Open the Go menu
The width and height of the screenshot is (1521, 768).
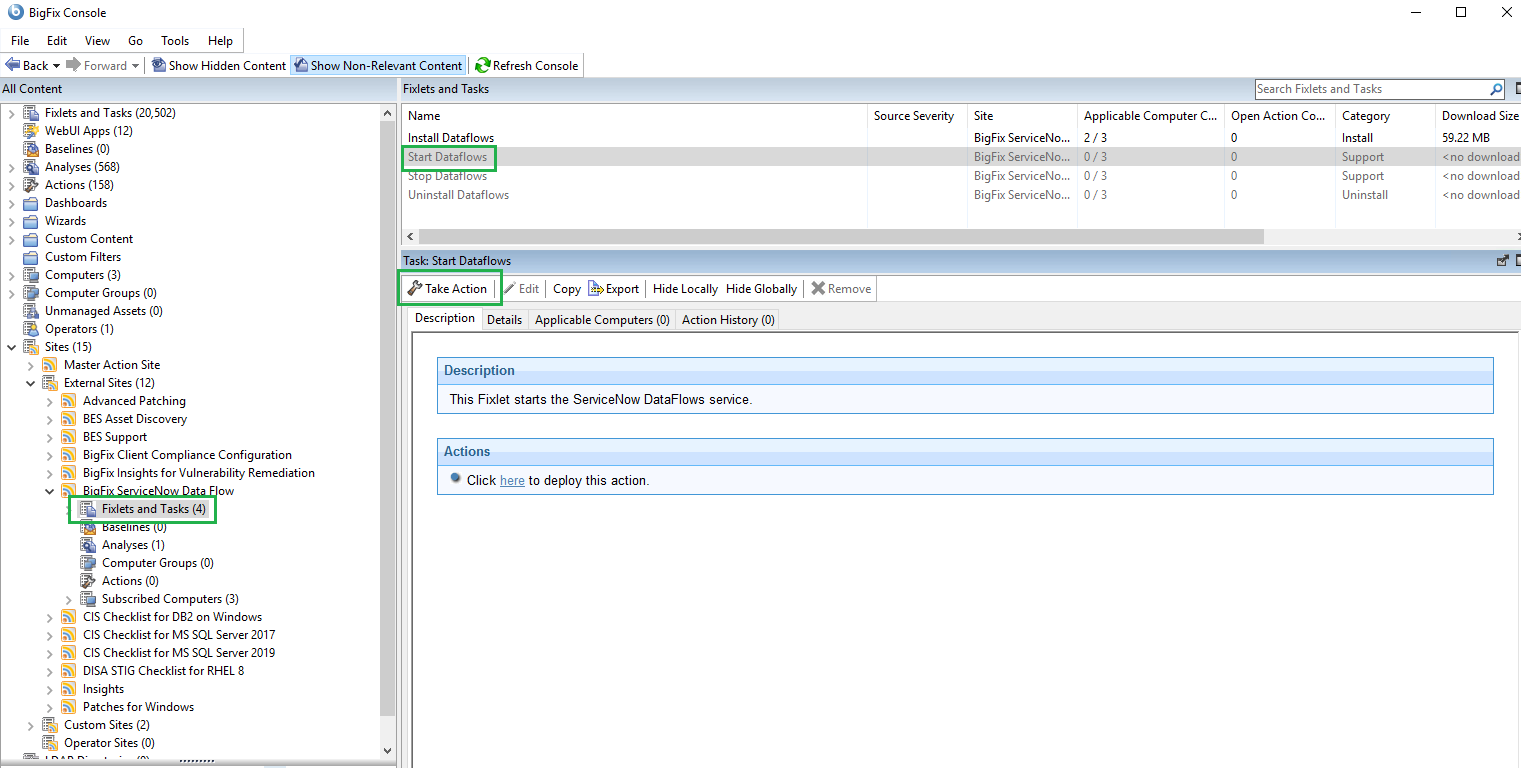[x=136, y=41]
